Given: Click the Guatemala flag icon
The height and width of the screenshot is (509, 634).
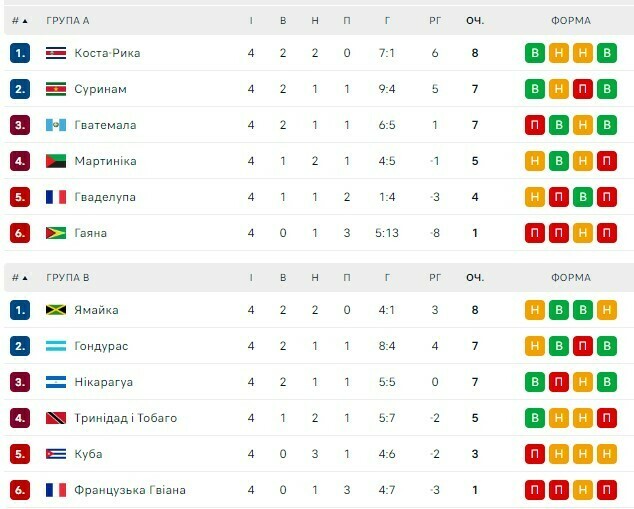Looking at the screenshot, I should [56, 125].
